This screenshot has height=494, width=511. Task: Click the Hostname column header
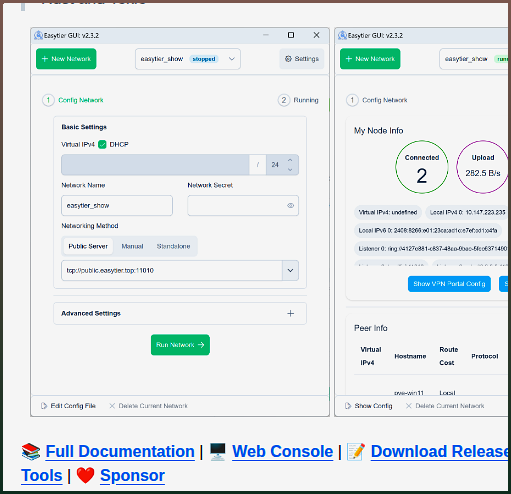[410, 356]
